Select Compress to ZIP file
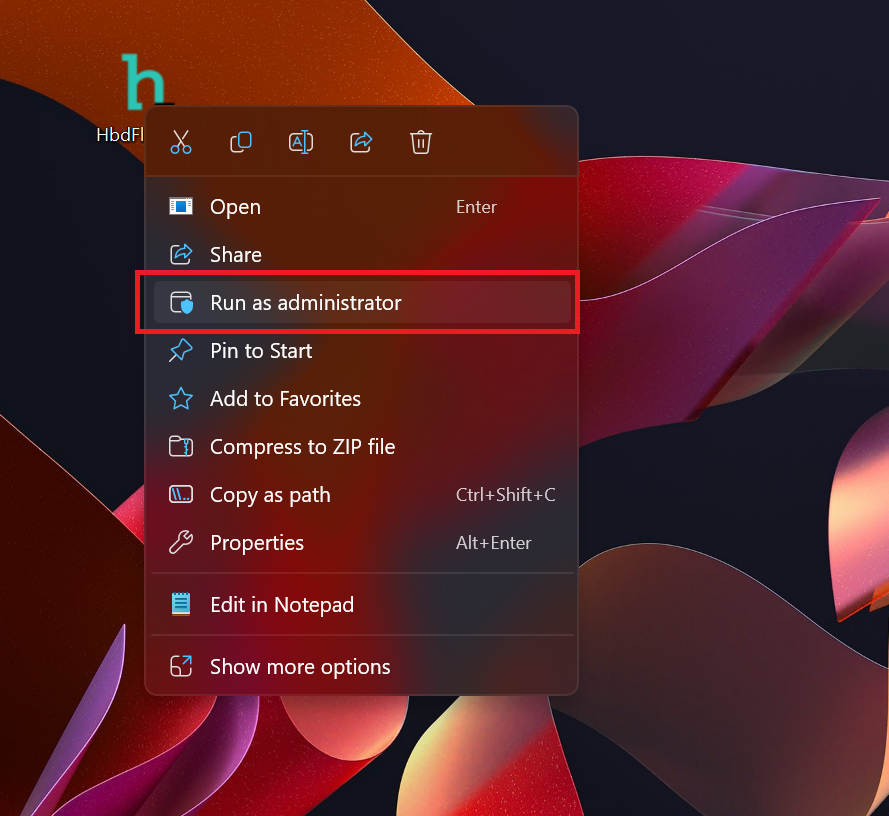Screen dimensions: 889x816 (x=302, y=447)
